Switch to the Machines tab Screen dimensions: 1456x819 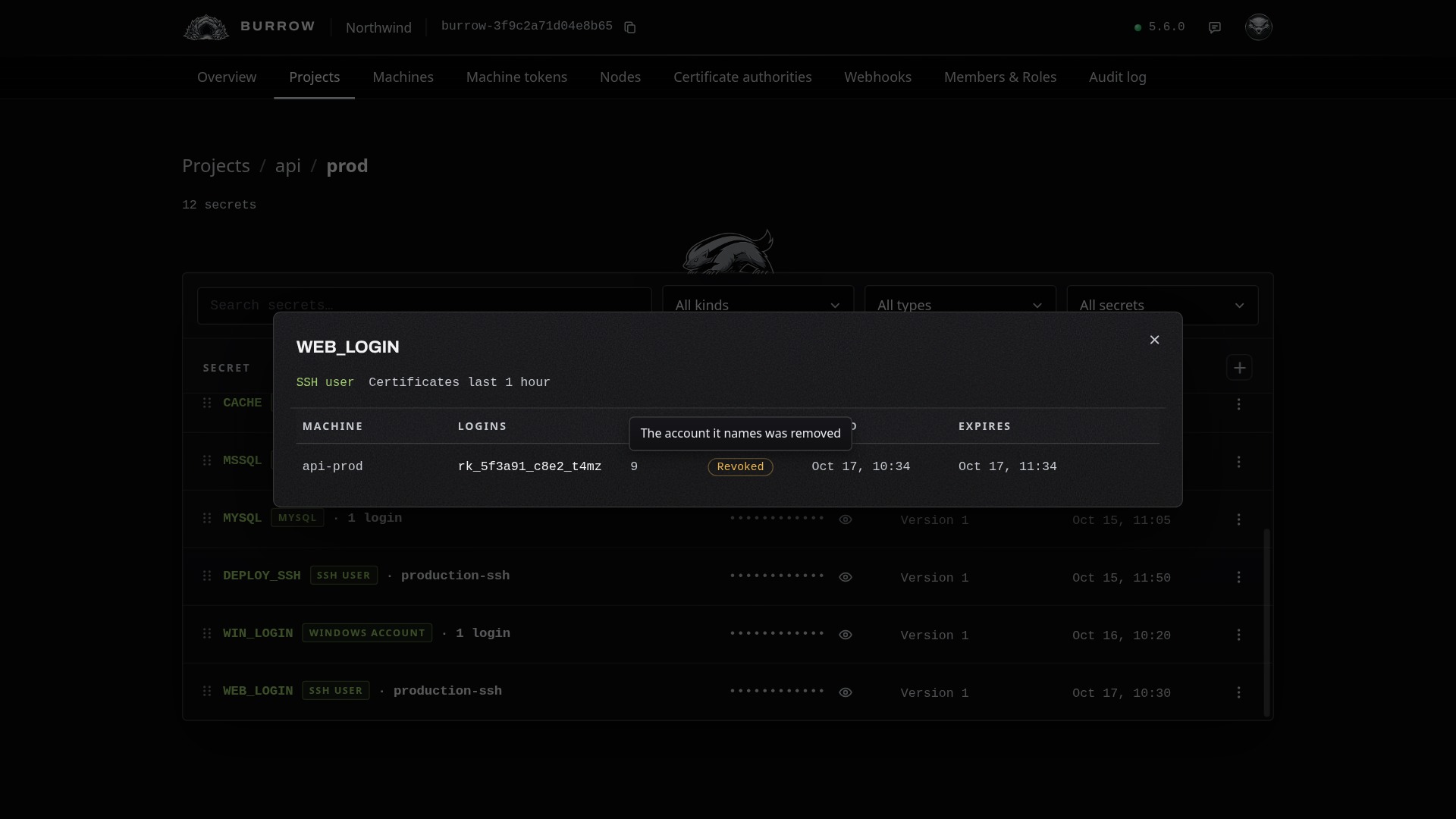[x=403, y=77]
